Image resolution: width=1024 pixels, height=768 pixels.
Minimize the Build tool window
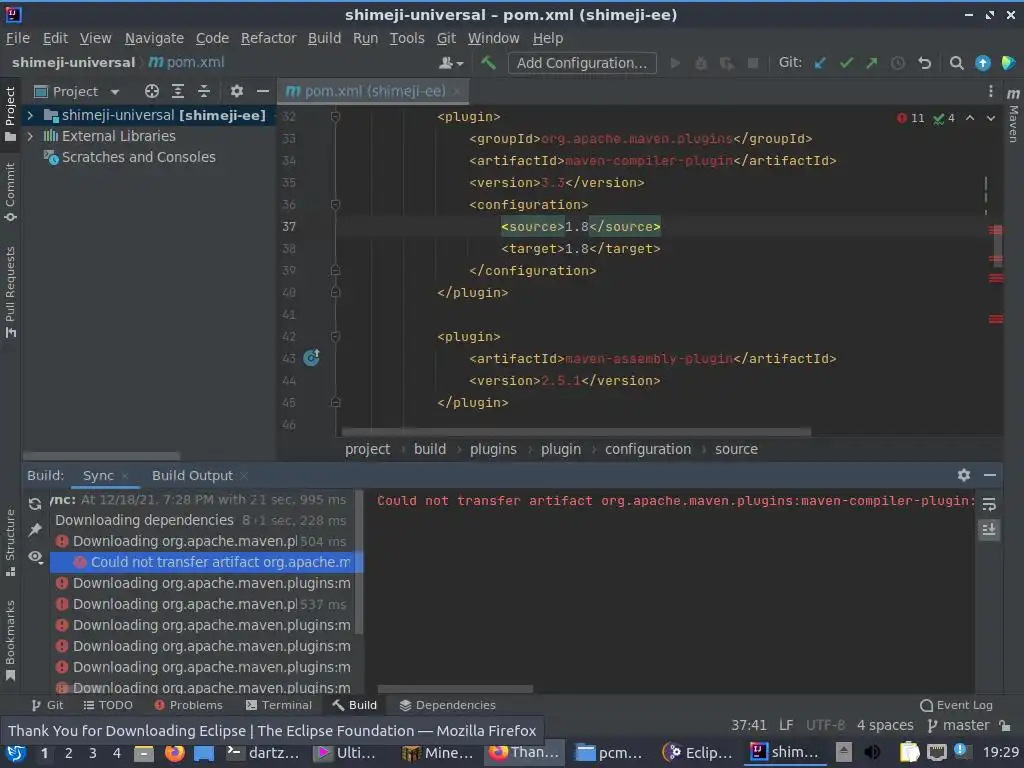tap(989, 475)
